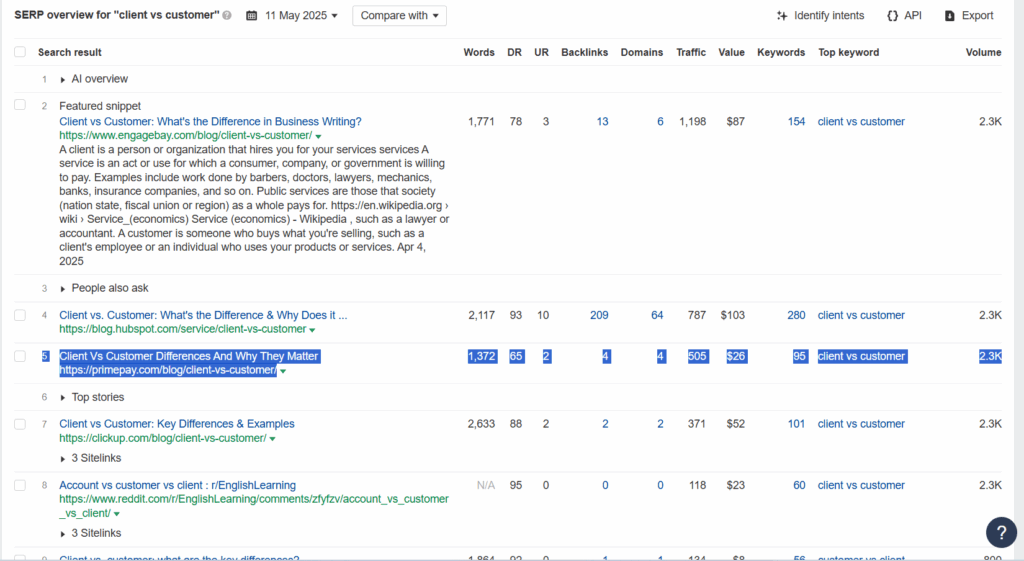
Task: Click the N/A words cell for reddit
Action: 486,485
